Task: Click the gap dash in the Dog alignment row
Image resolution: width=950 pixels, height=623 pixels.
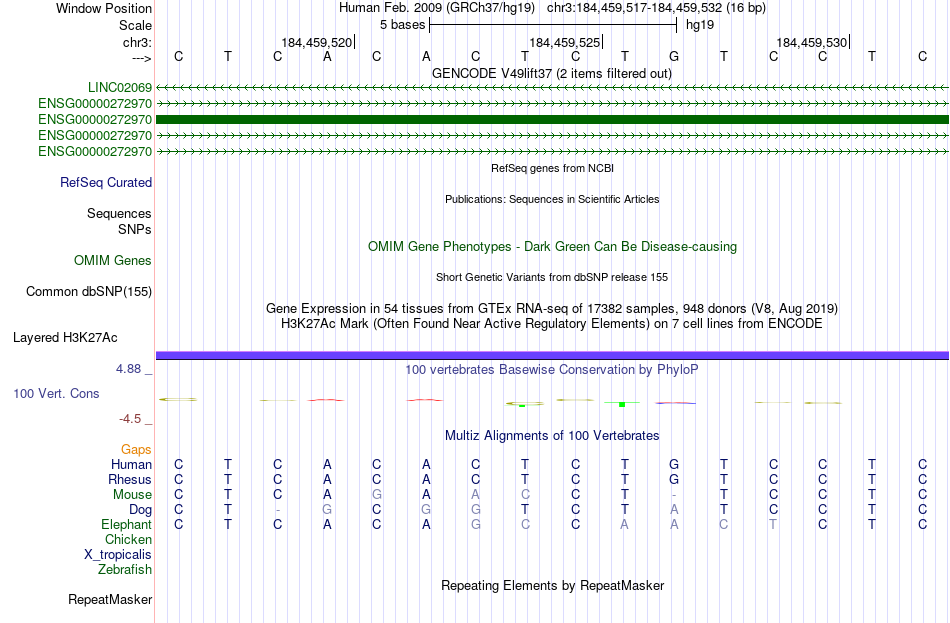Action: coord(277,510)
